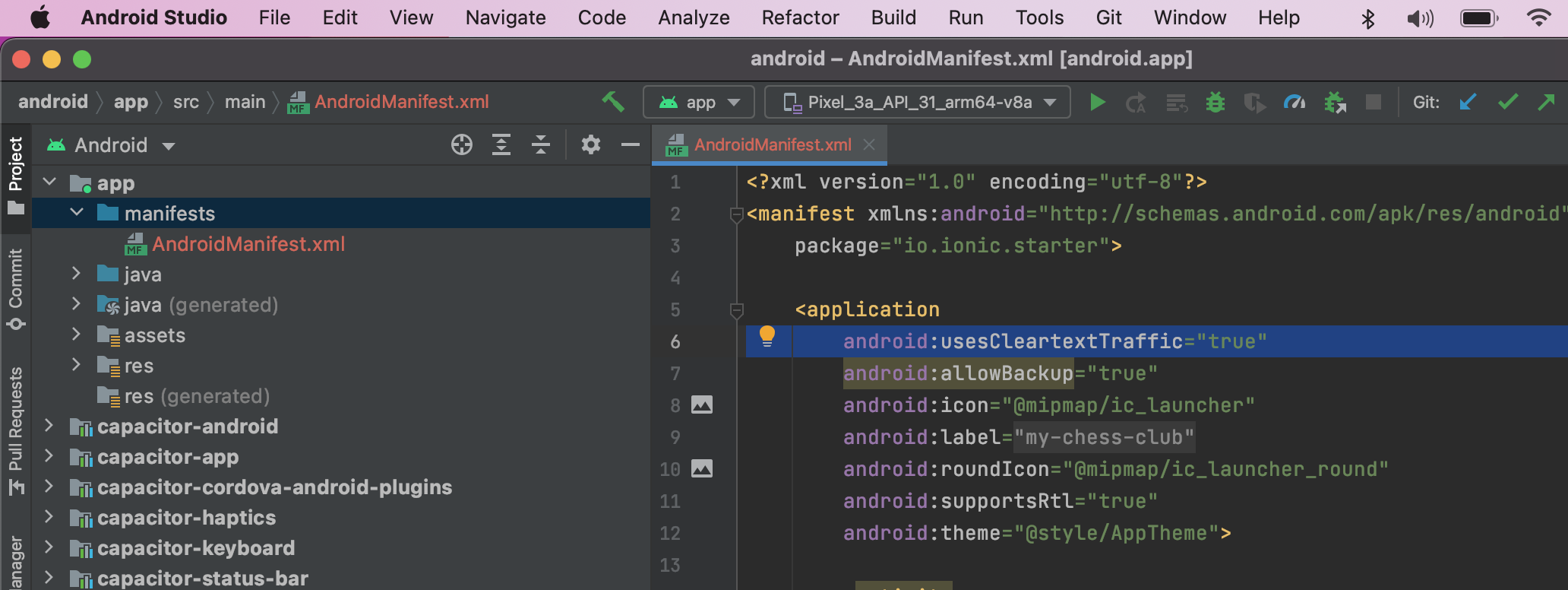This screenshot has height=590, width=1568.
Task: Attach debugger to Android process
Action: click(1334, 102)
